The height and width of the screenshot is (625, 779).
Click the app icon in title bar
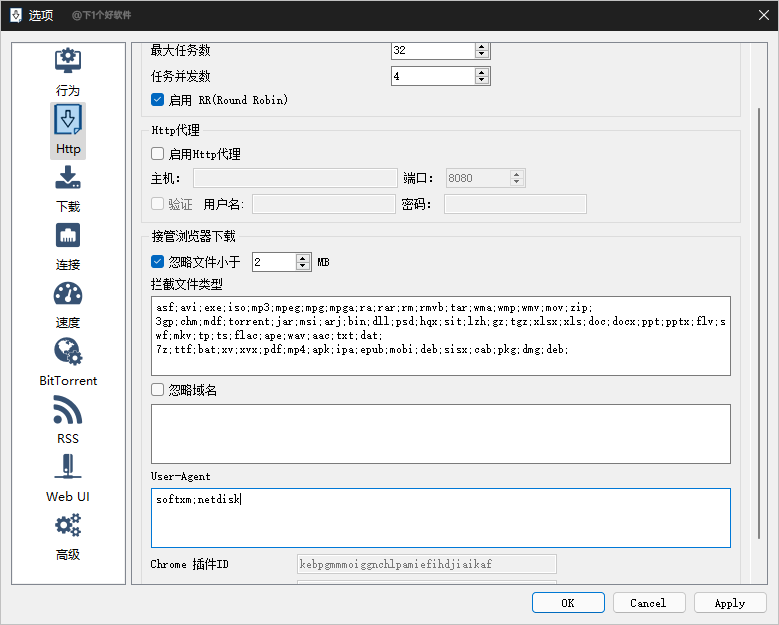(16, 15)
